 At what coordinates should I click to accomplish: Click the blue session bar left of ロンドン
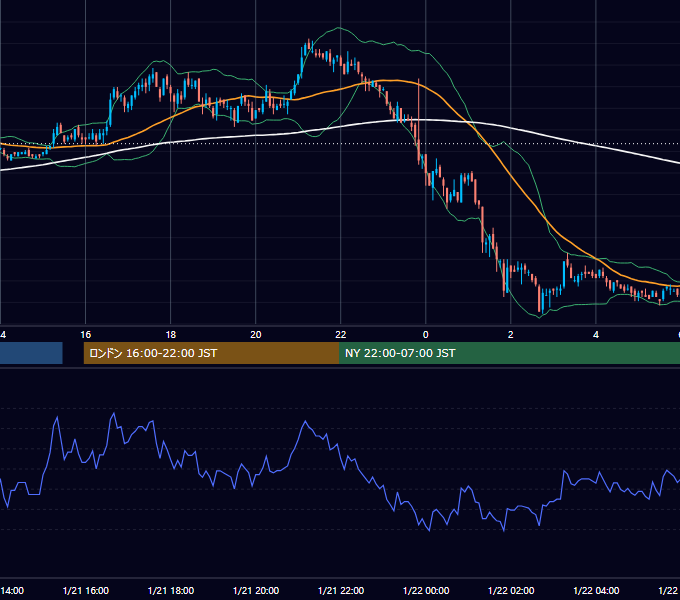click(31, 353)
